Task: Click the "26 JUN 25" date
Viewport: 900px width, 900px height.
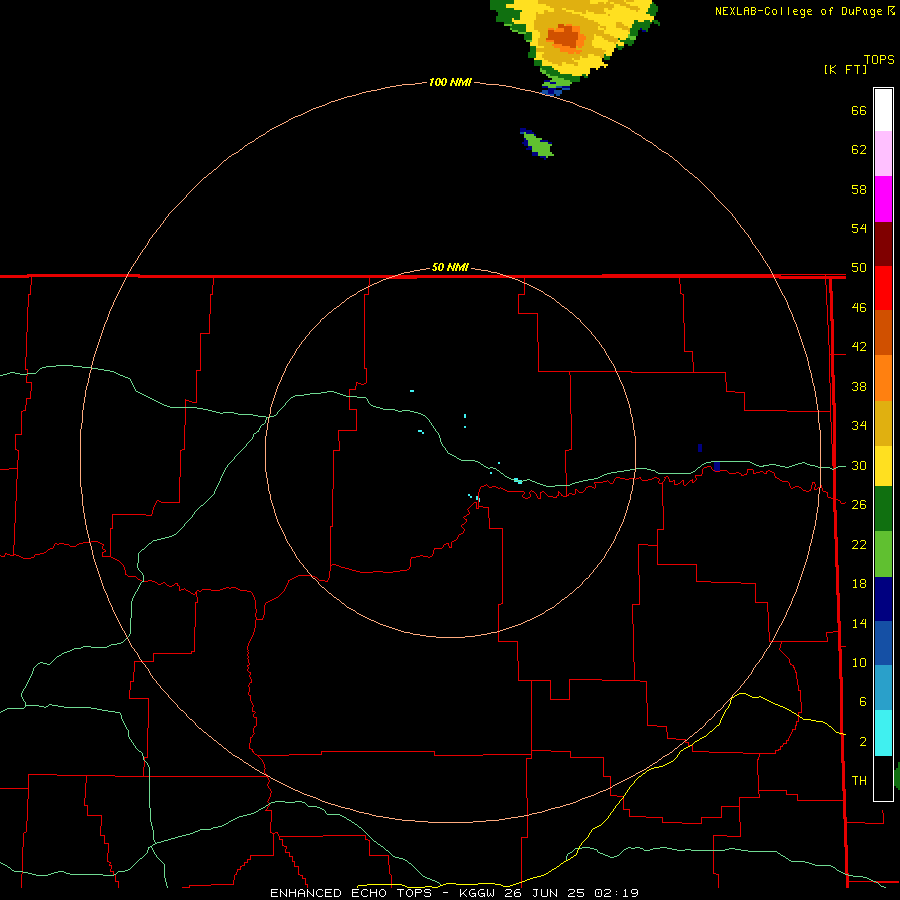Action: 546,893
